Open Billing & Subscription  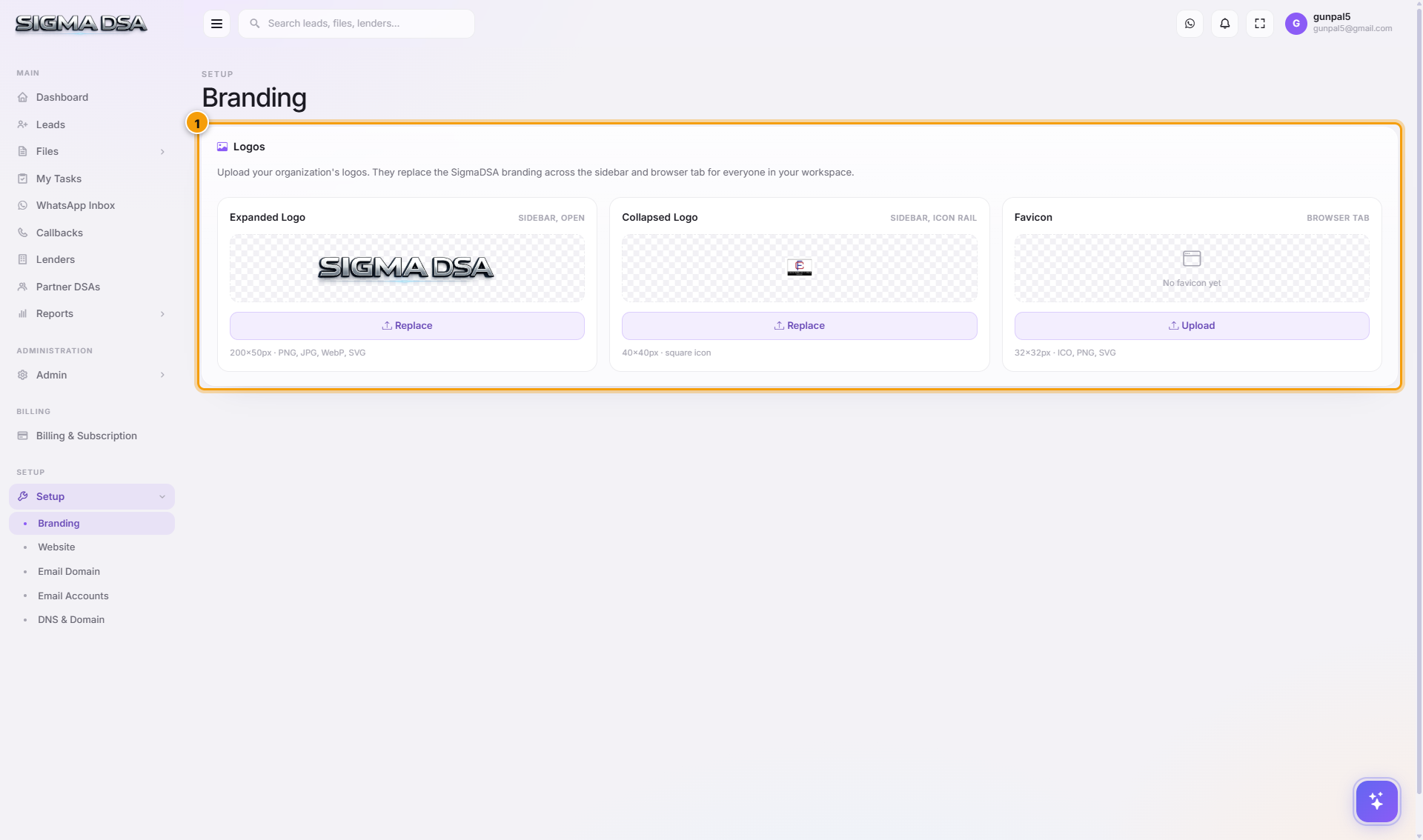pos(92,436)
